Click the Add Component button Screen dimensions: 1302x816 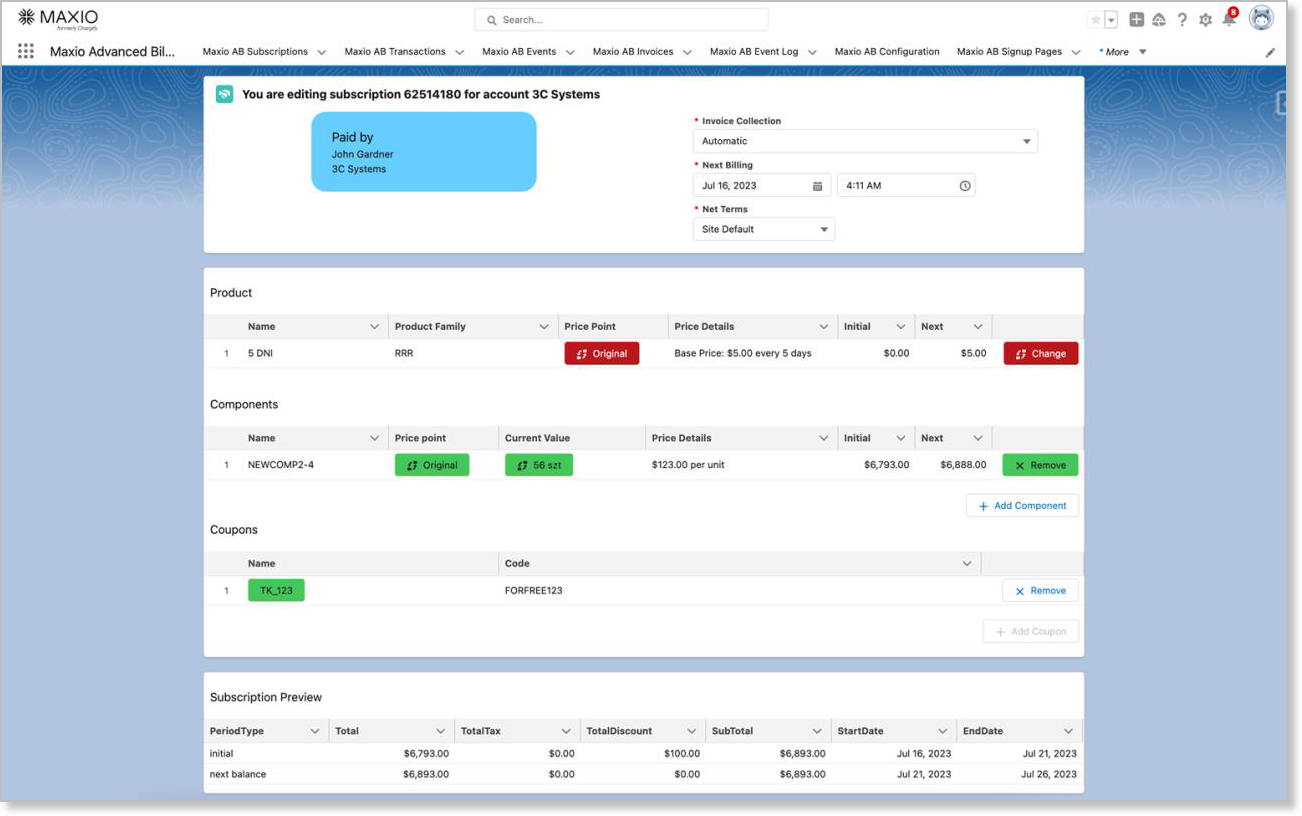pyautogui.click(x=1022, y=506)
